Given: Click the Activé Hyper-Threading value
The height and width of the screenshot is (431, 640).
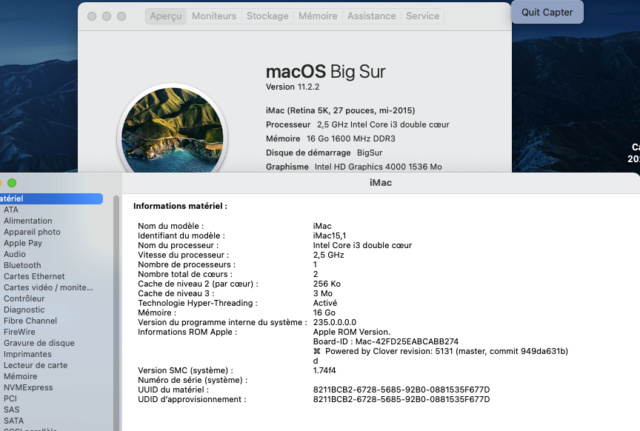Looking at the screenshot, I should click(325, 303).
